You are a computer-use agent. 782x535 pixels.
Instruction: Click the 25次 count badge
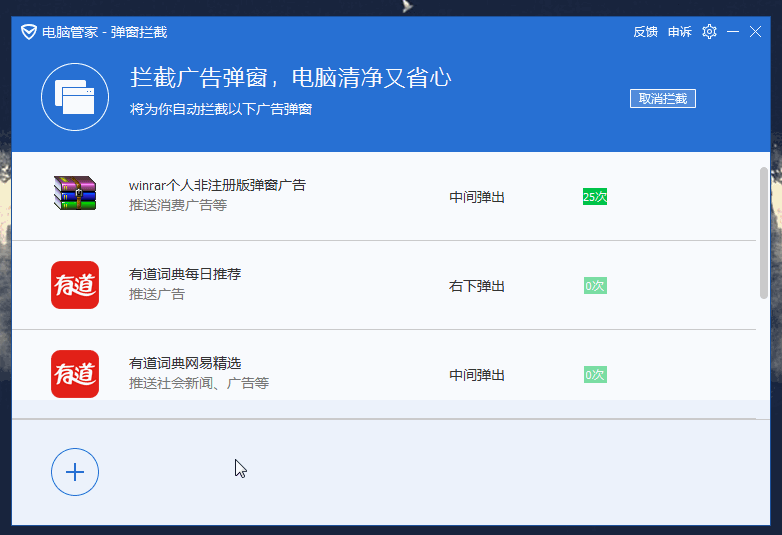pos(595,197)
